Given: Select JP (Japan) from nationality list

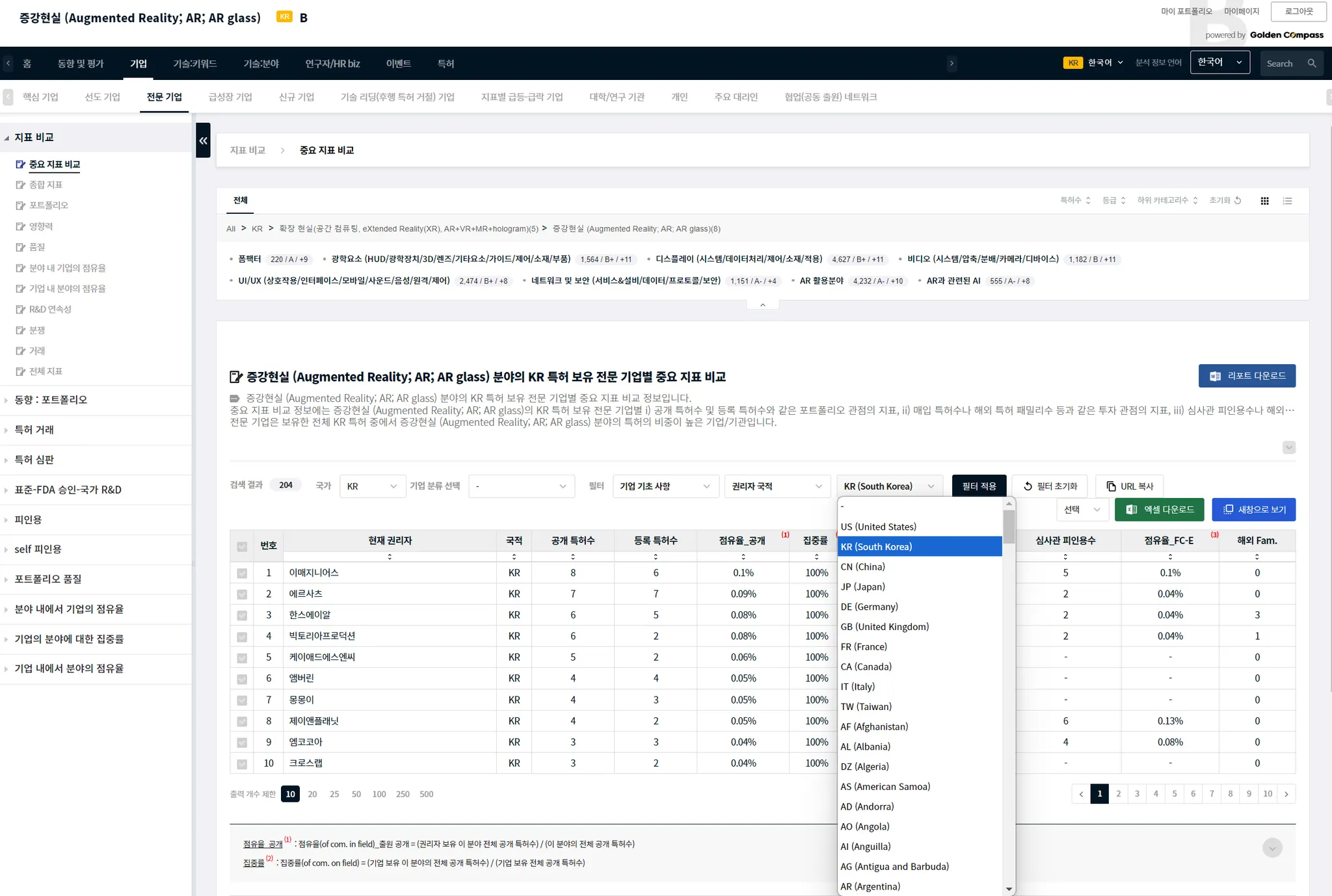Looking at the screenshot, I should 862,587.
